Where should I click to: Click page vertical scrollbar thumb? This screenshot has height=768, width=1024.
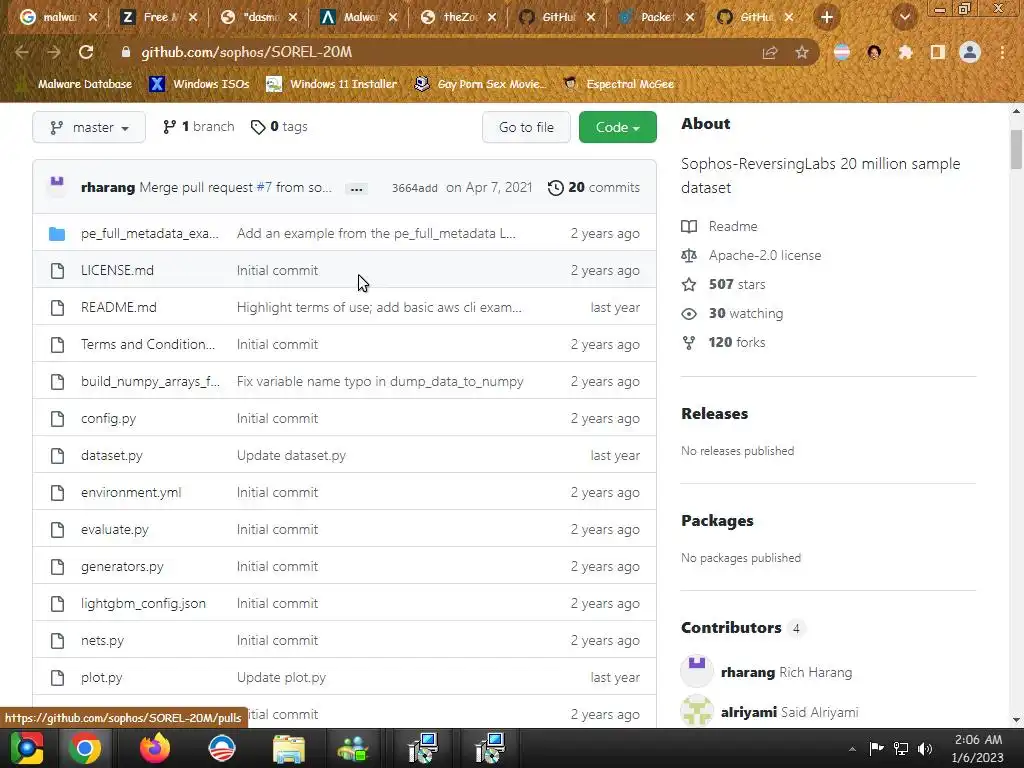[1016, 149]
